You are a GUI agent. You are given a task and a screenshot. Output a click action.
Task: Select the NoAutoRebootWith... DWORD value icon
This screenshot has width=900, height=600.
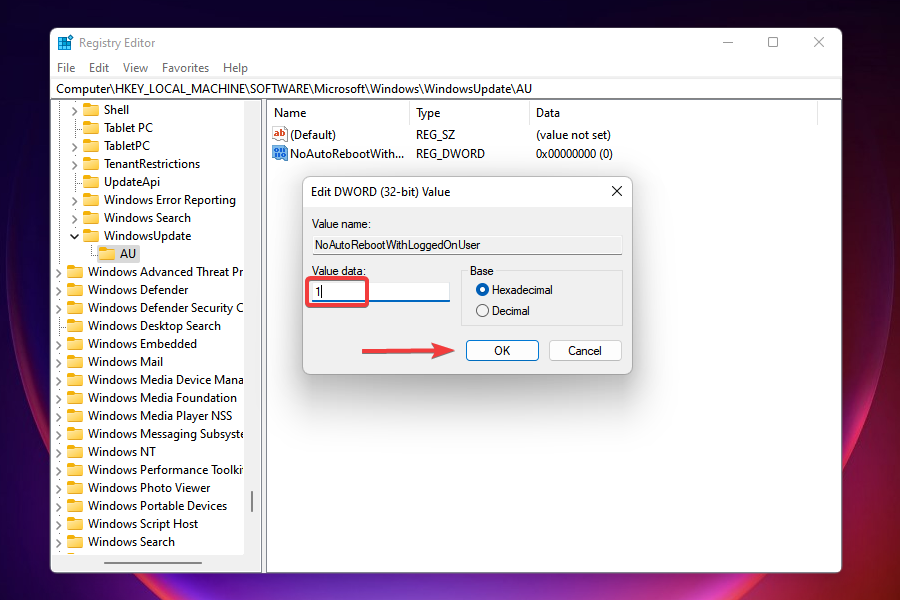pos(280,153)
